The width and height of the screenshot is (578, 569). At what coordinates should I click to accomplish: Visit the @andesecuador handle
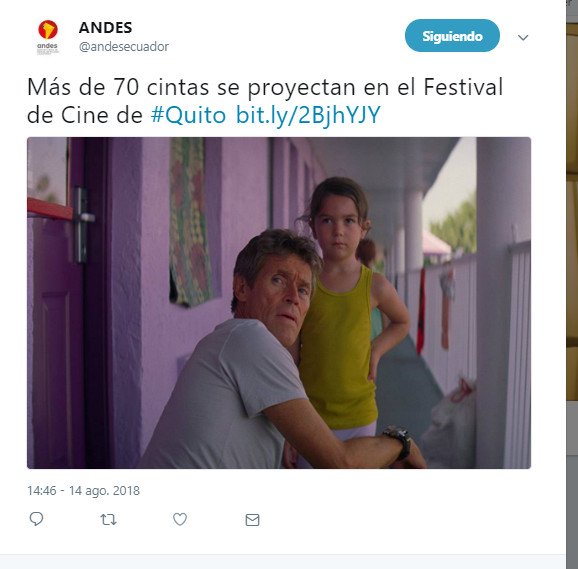(x=124, y=47)
